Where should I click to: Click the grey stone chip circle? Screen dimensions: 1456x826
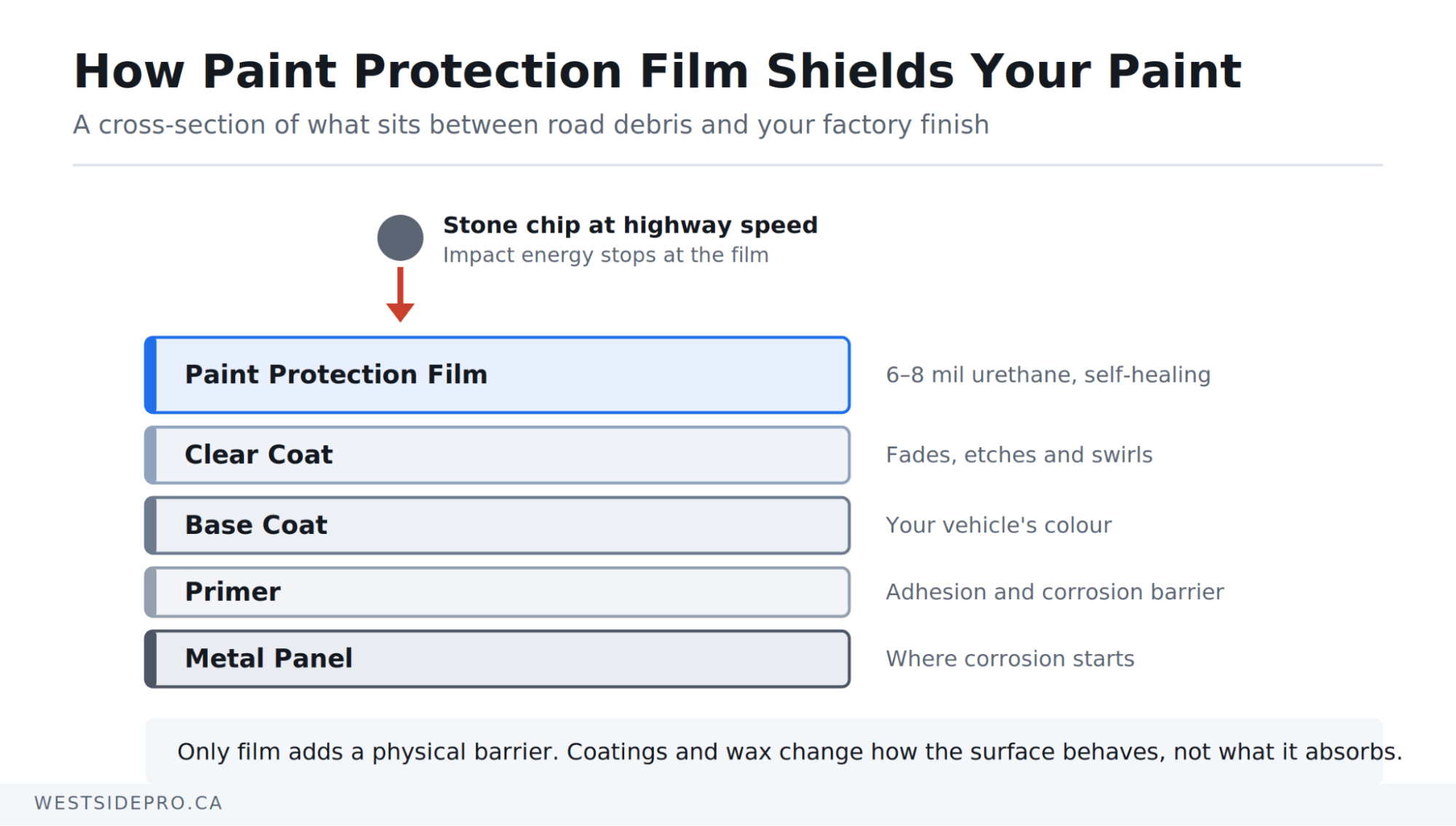point(400,237)
